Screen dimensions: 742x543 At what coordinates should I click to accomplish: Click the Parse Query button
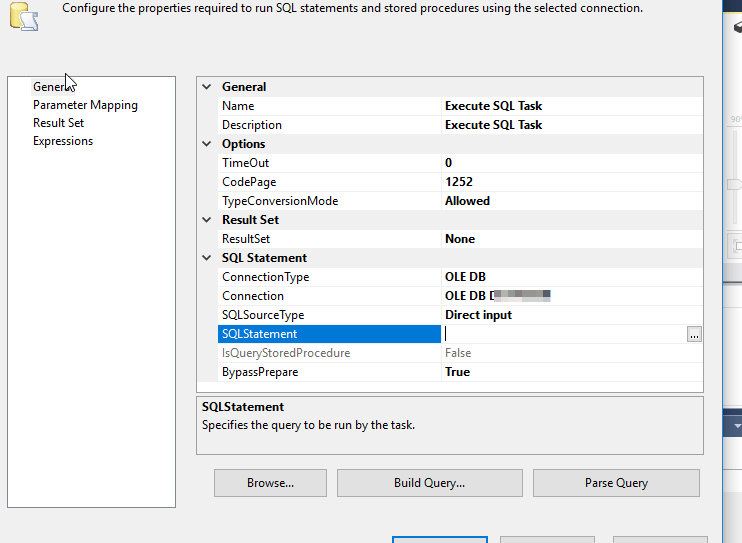click(616, 483)
